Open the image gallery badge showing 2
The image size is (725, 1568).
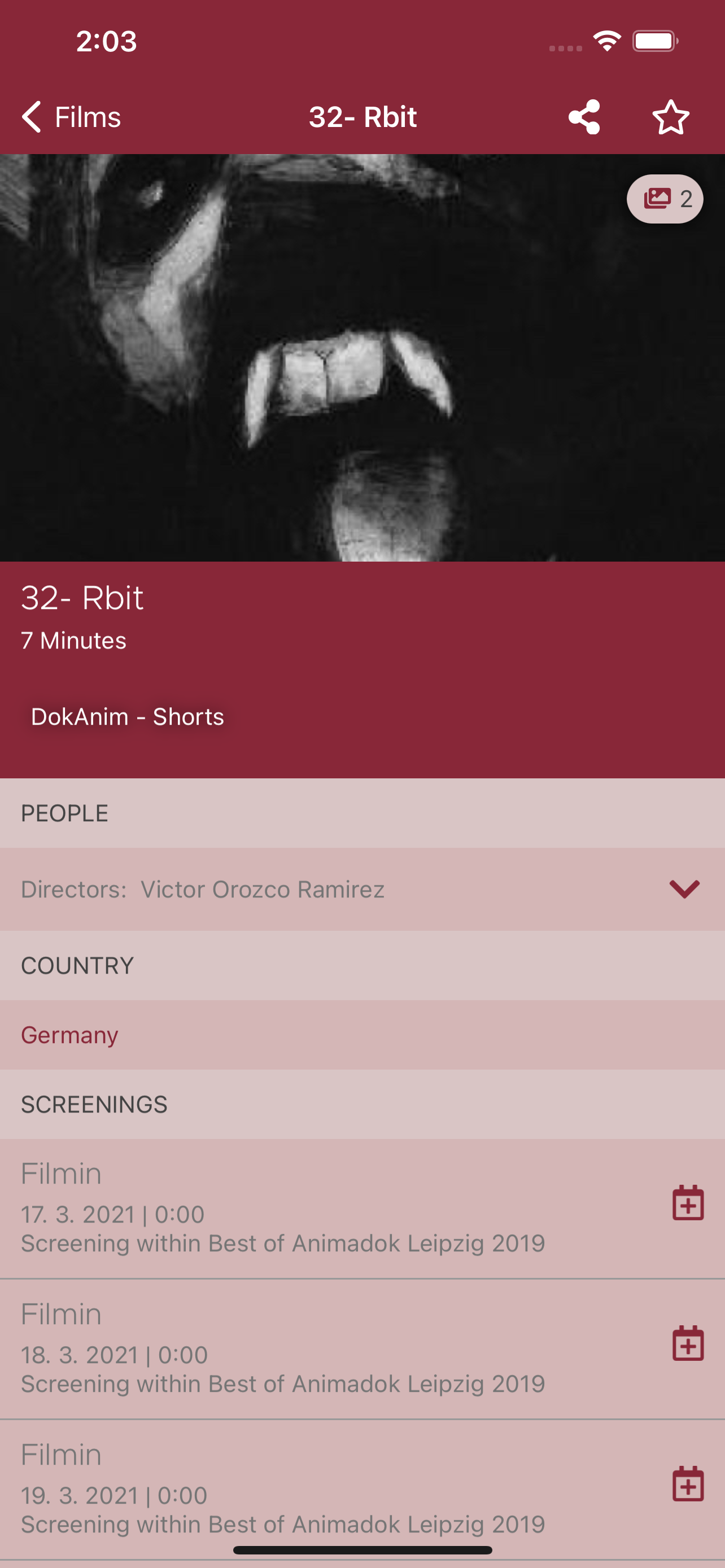pos(665,199)
